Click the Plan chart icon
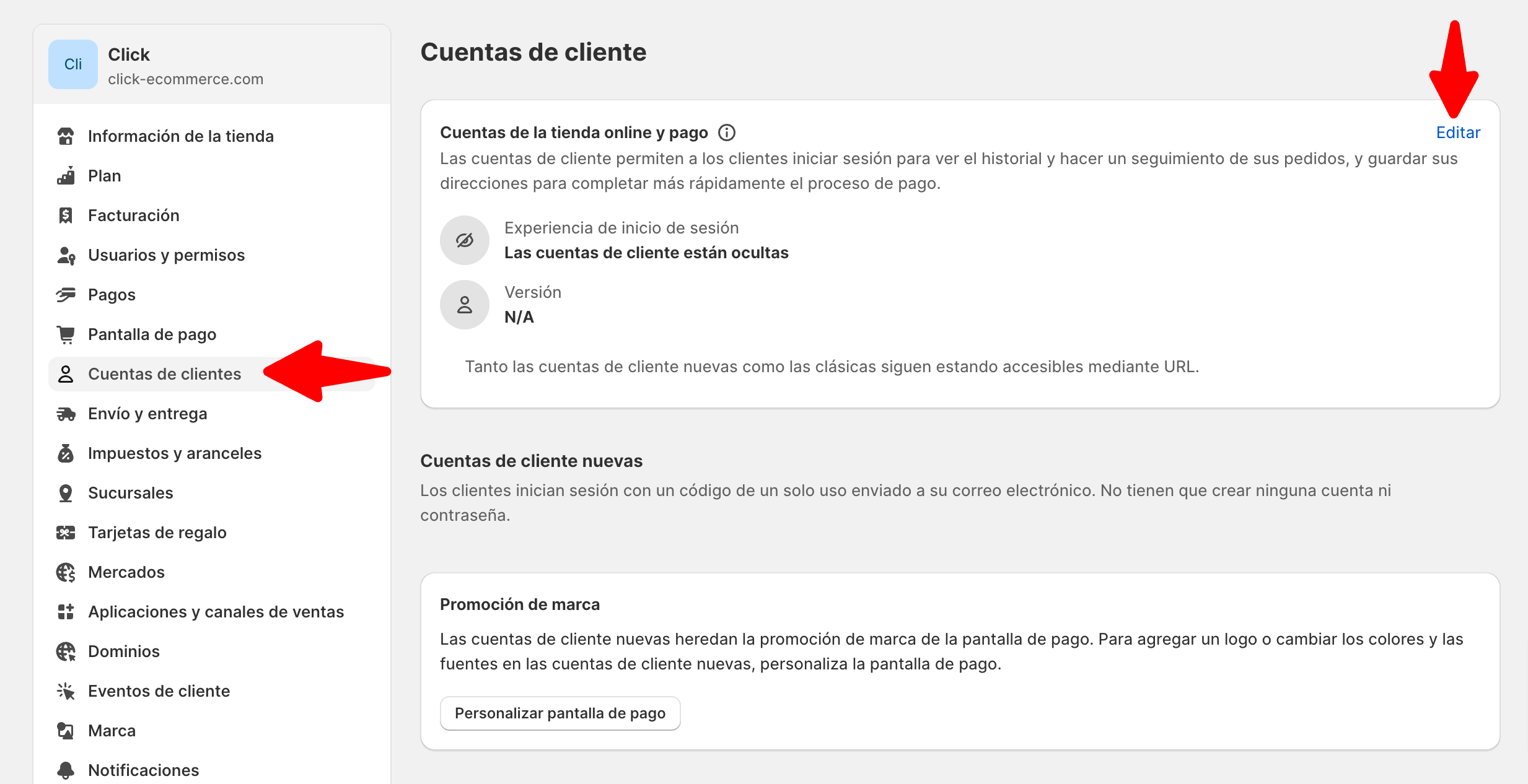This screenshot has width=1528, height=784. click(66, 176)
